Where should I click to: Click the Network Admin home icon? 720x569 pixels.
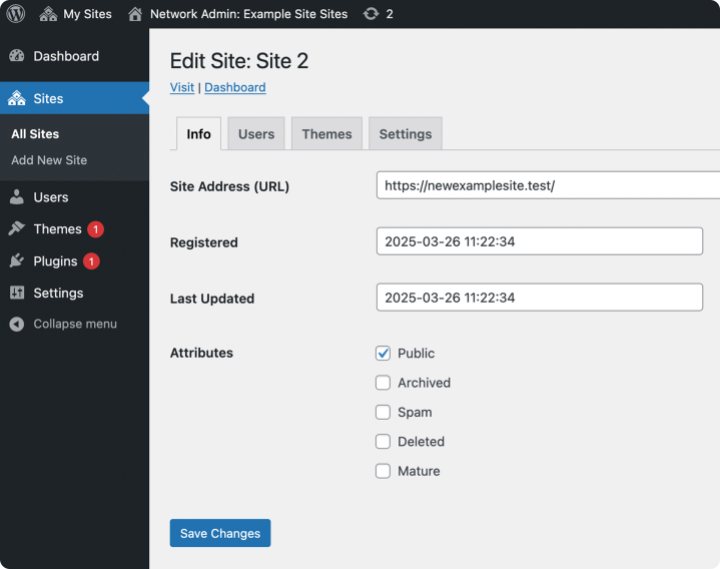point(135,14)
